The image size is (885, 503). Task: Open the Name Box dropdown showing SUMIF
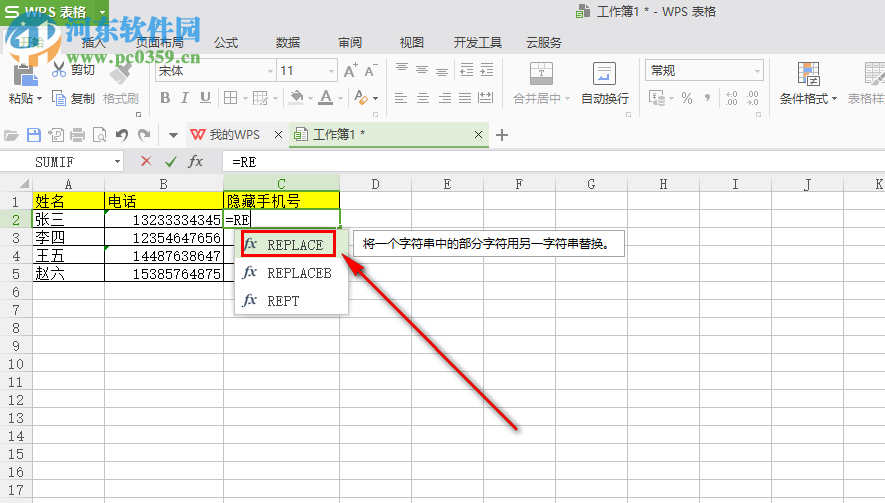click(x=117, y=161)
